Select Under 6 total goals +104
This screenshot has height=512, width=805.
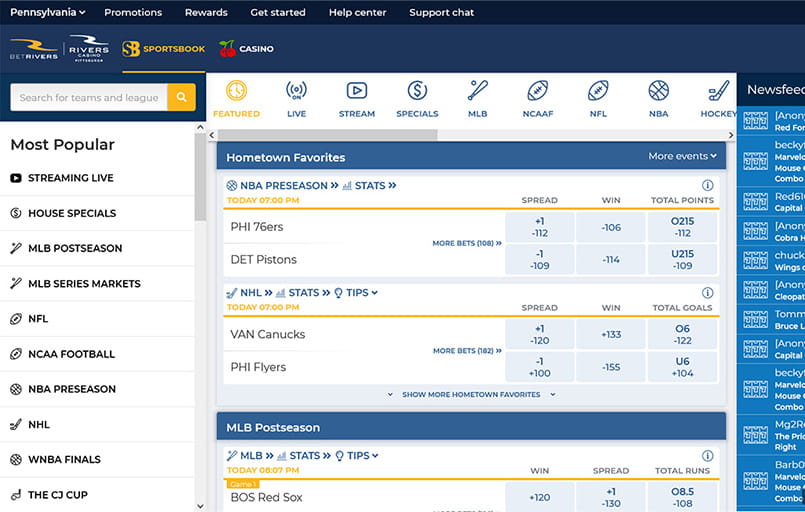(x=682, y=367)
